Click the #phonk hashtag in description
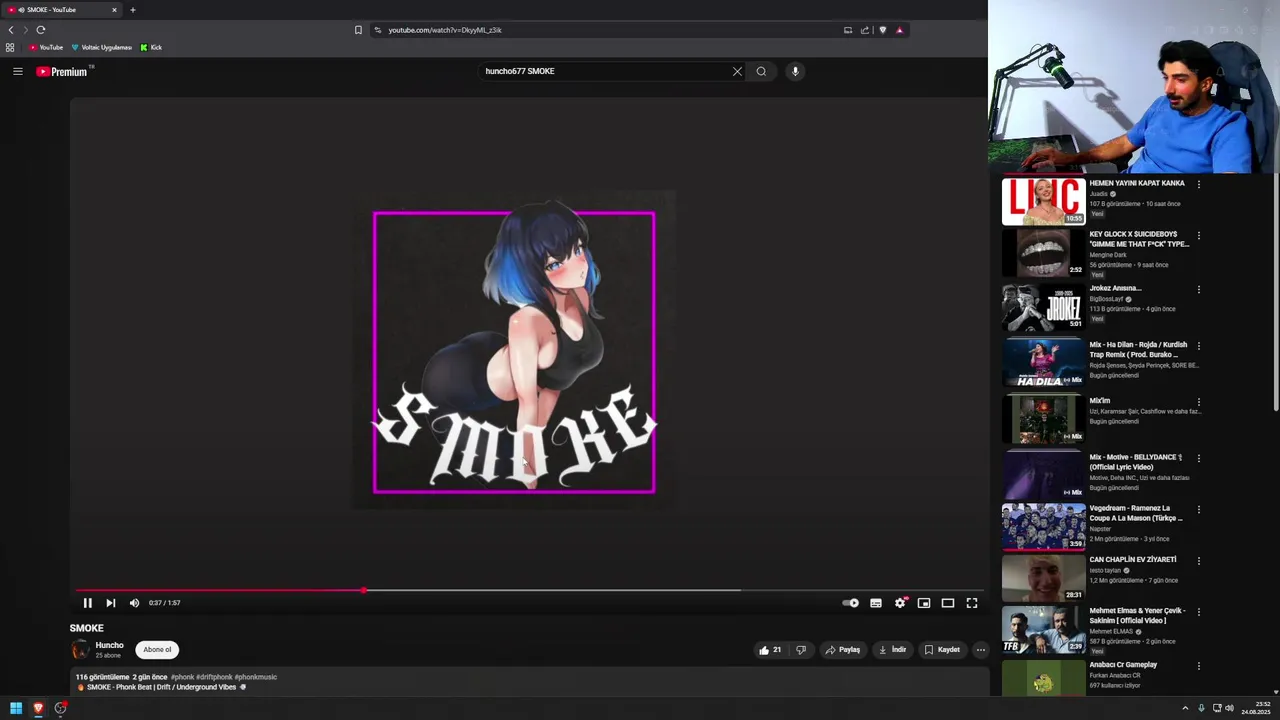The height and width of the screenshot is (720, 1280). click(183, 677)
